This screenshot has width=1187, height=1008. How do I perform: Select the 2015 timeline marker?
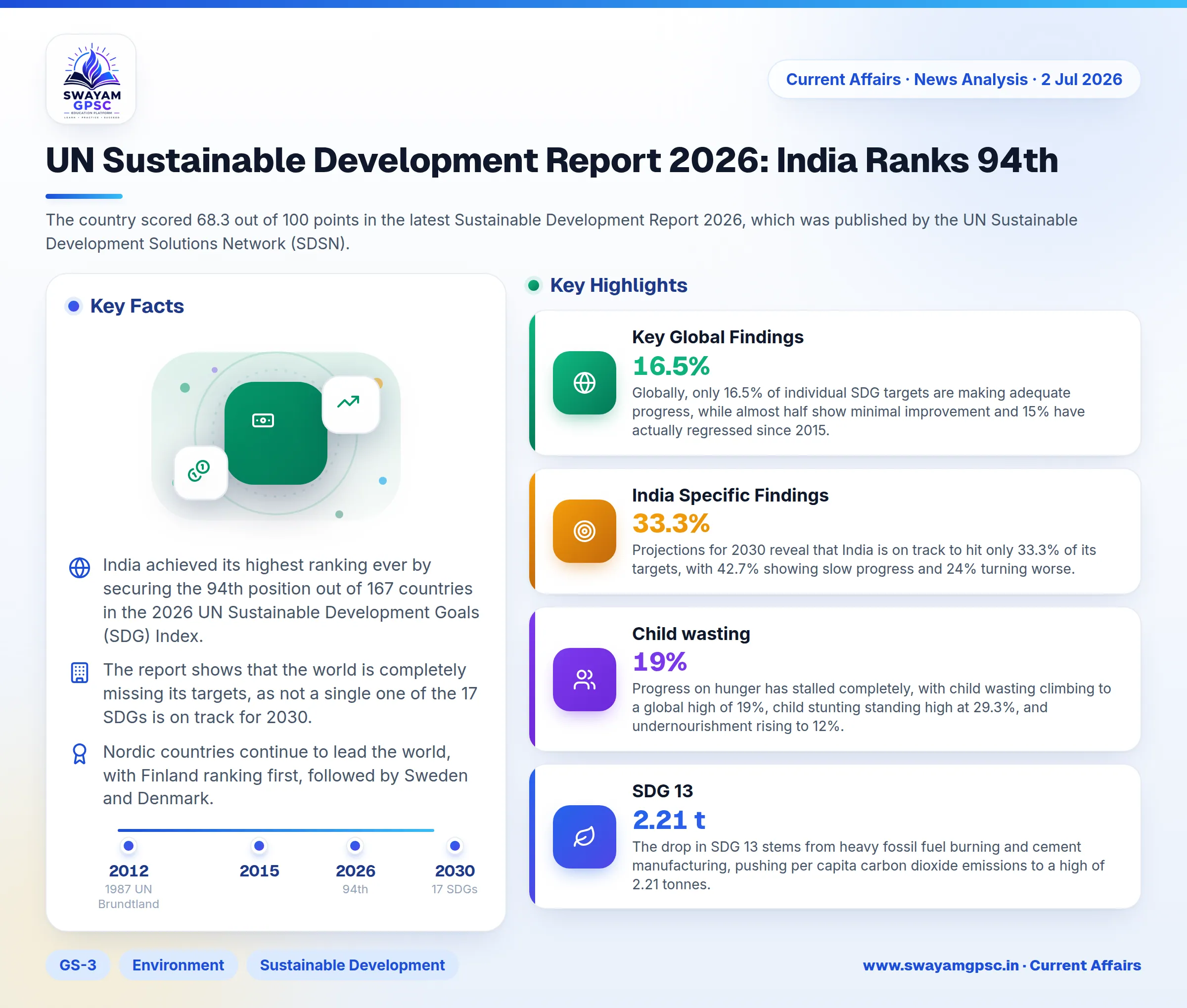pos(260,846)
